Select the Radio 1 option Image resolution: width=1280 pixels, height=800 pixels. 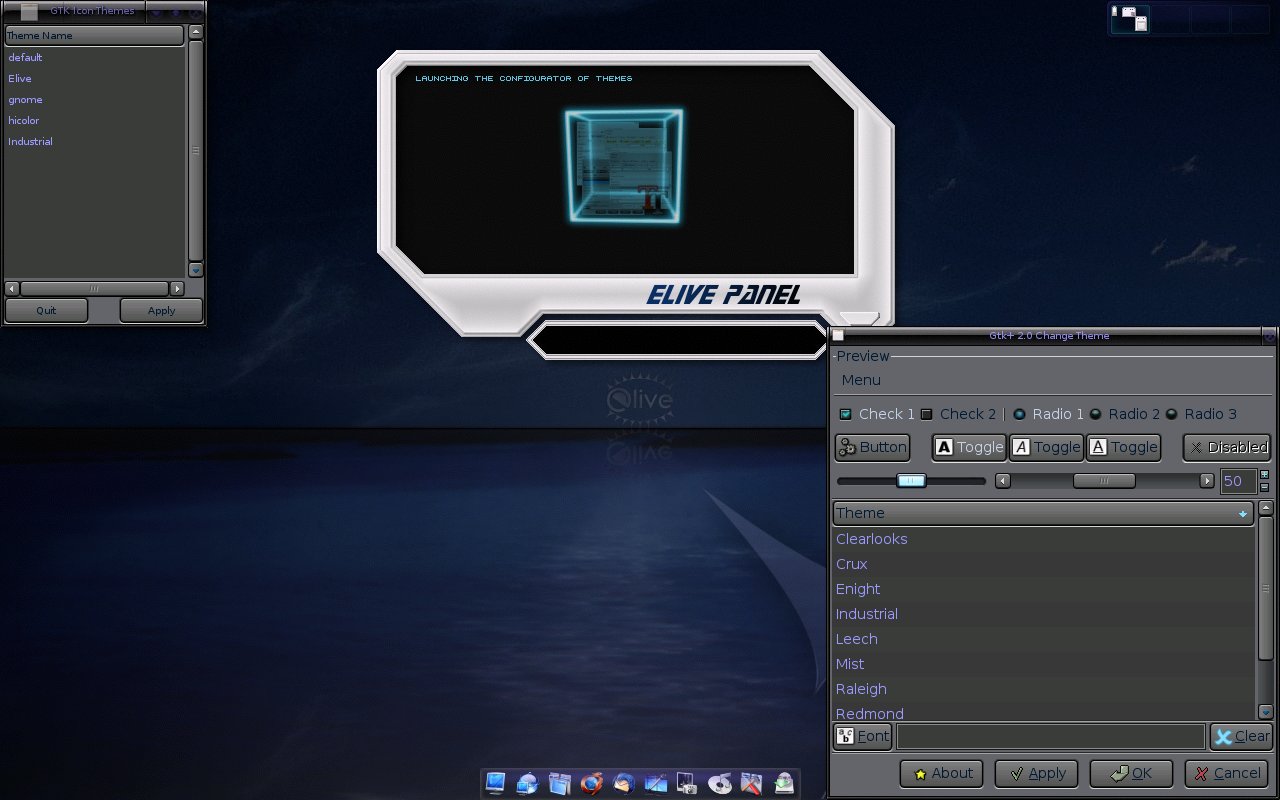(x=1019, y=414)
